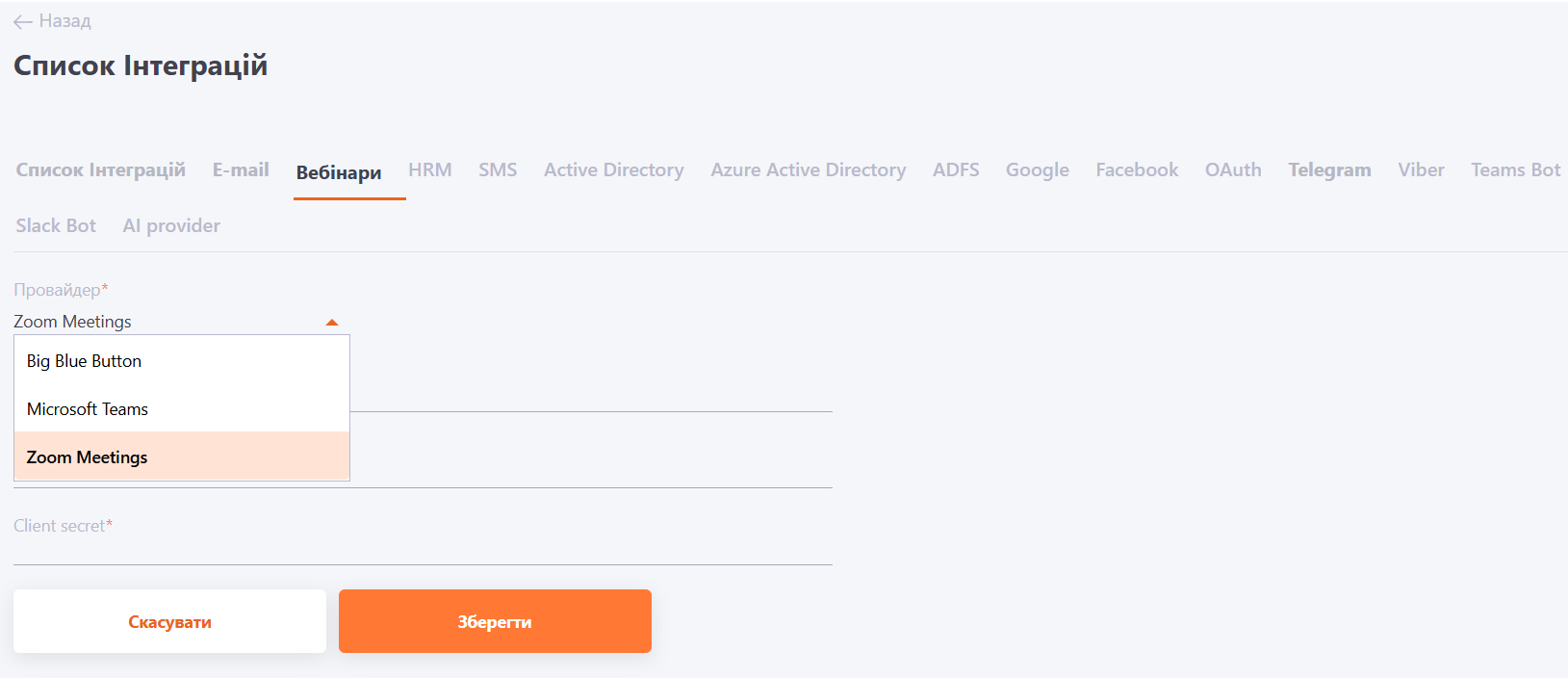Click the Скасувати cancel button

169,622
